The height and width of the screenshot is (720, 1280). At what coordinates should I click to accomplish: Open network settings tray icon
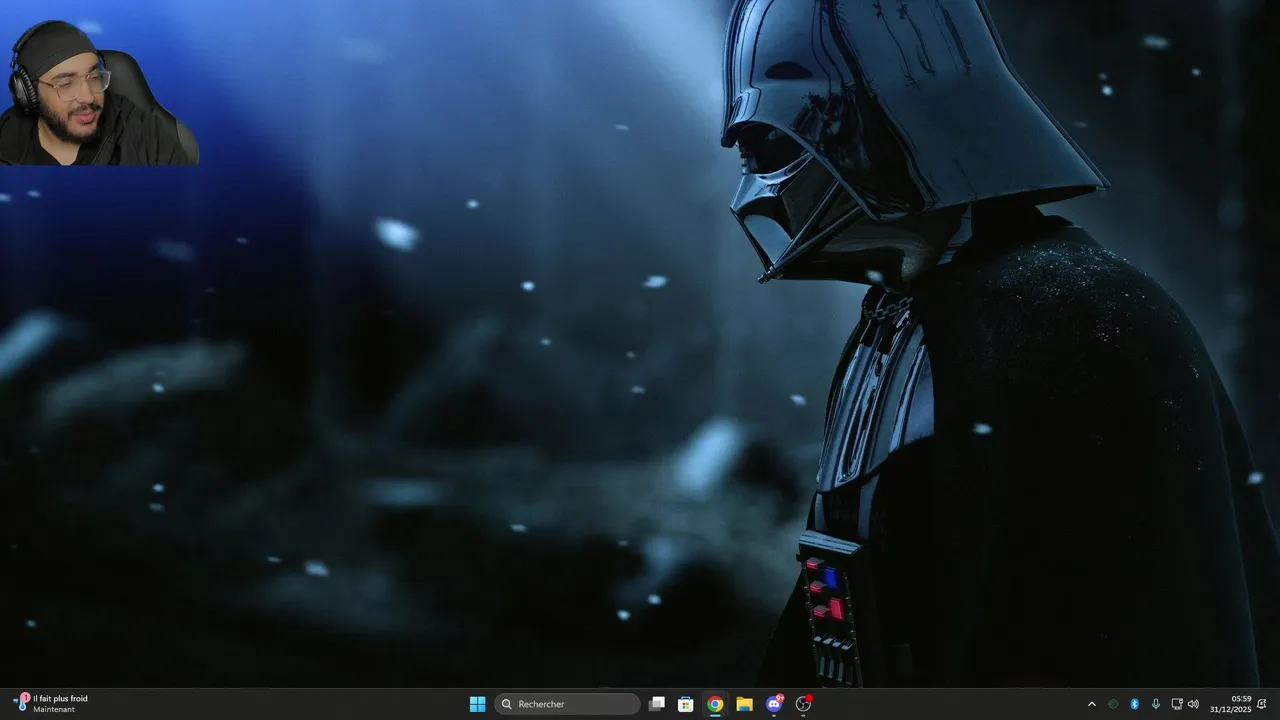coord(1176,704)
